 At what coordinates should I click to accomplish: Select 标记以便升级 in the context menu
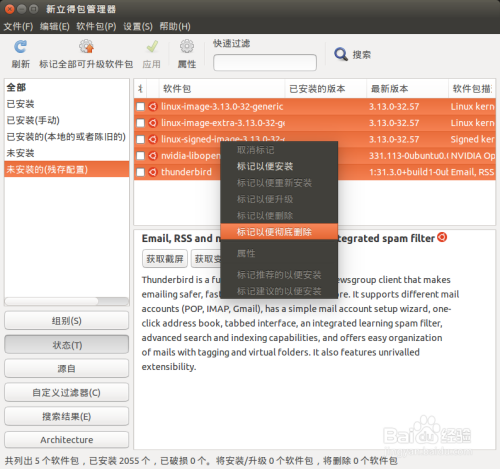(279, 199)
